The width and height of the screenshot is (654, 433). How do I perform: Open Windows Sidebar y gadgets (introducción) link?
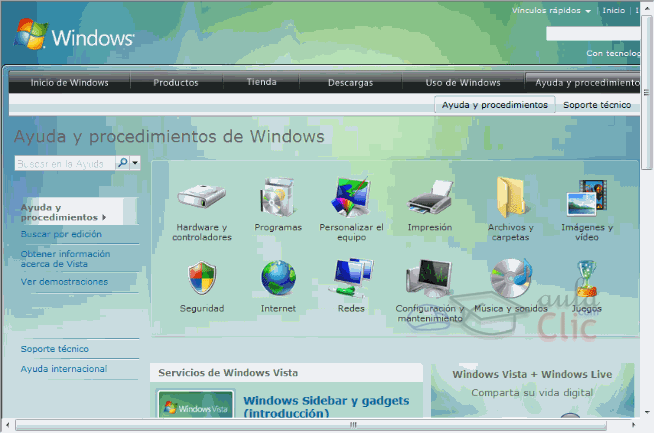point(326,406)
